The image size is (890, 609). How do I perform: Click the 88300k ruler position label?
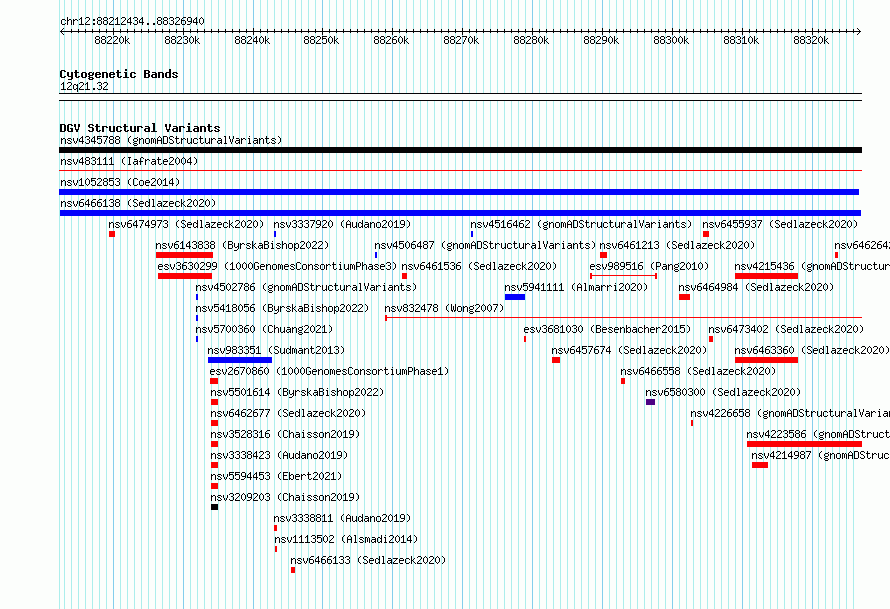(671, 40)
